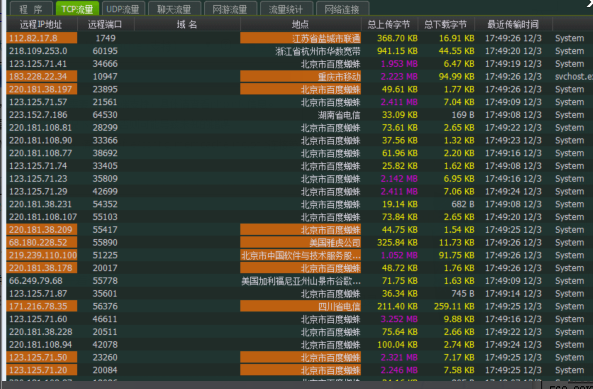
Task: Click the 域名 column header
Action: pyautogui.click(x=187, y=25)
